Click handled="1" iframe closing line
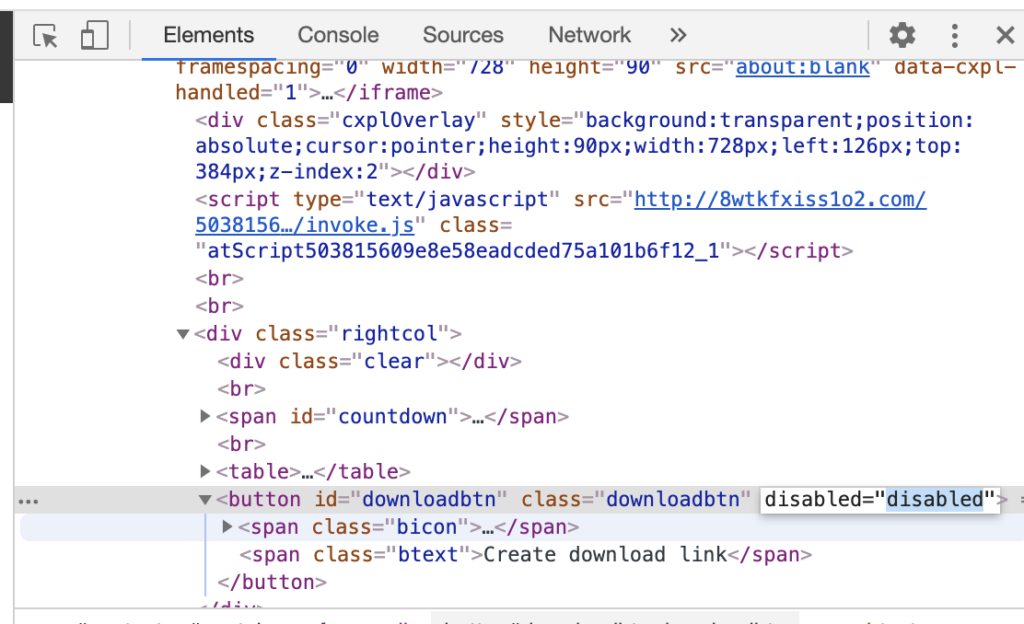 coord(309,93)
